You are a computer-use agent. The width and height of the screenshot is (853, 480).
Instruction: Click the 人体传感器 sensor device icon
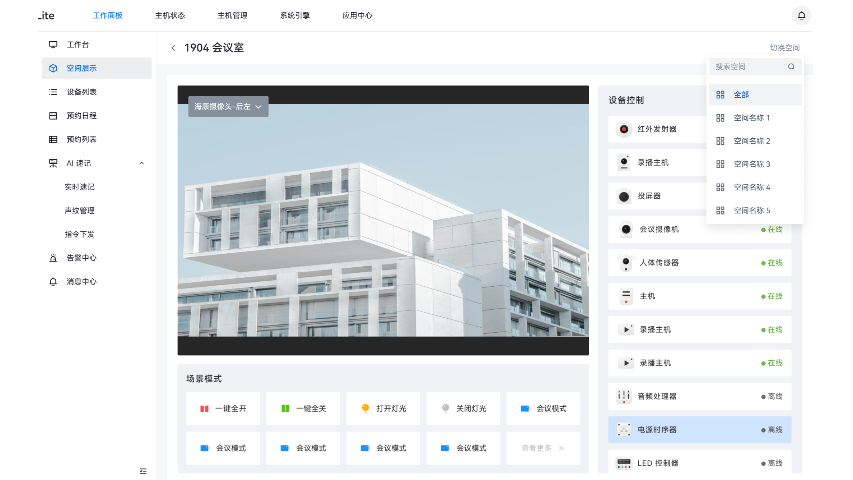tap(626, 263)
